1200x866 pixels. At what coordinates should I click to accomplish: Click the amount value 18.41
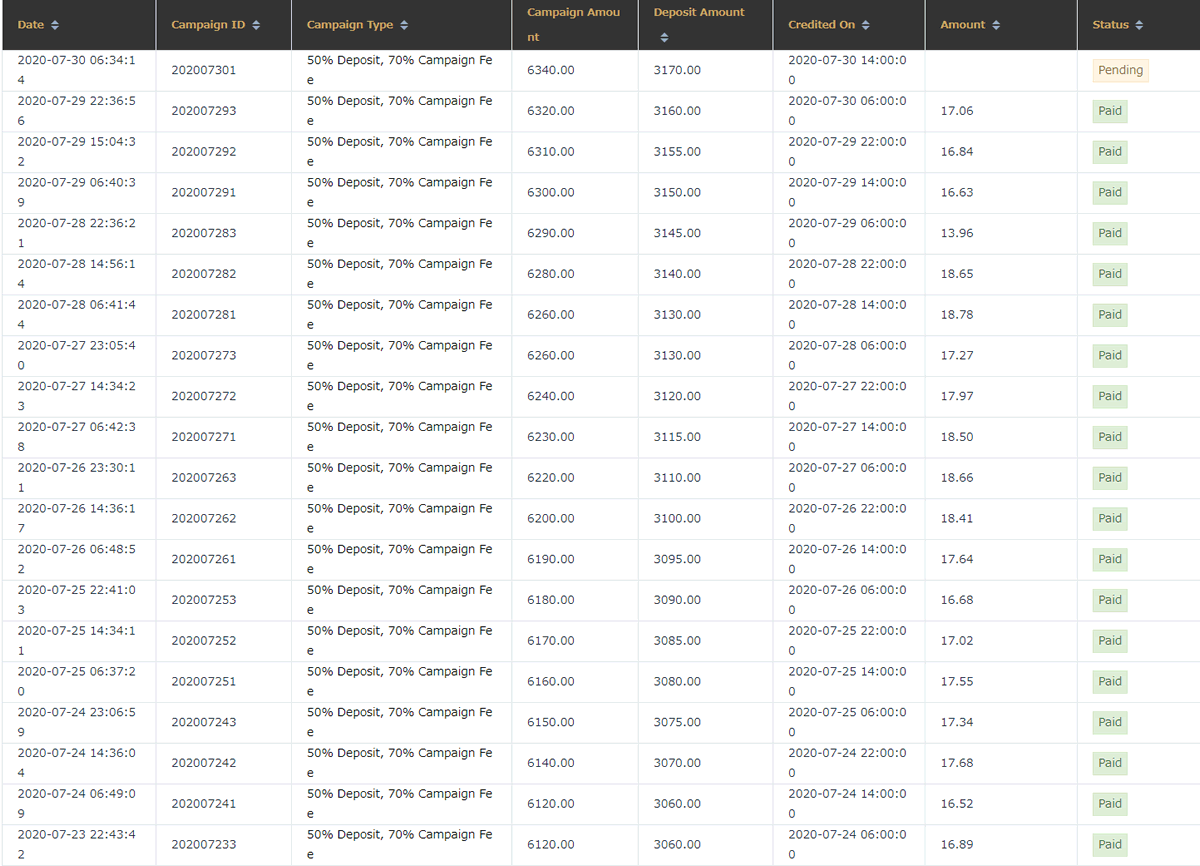coord(957,518)
